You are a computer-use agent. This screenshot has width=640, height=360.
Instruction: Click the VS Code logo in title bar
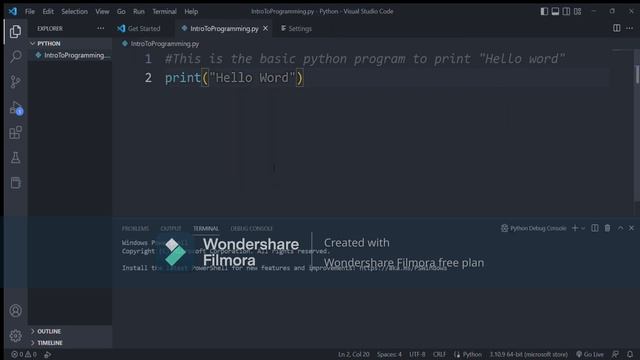(13, 11)
